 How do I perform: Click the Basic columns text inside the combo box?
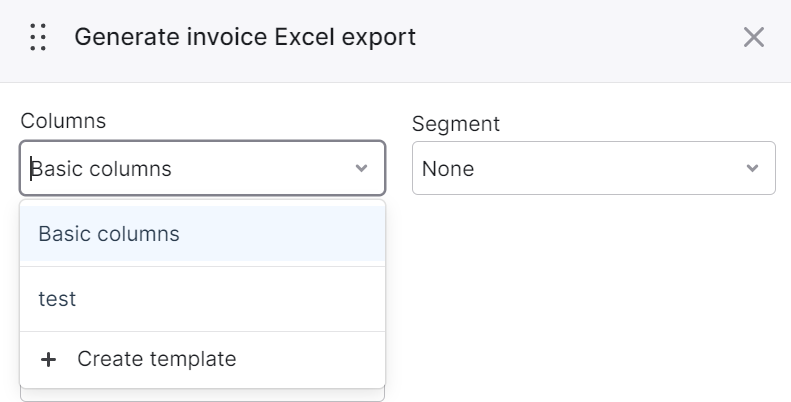101,168
